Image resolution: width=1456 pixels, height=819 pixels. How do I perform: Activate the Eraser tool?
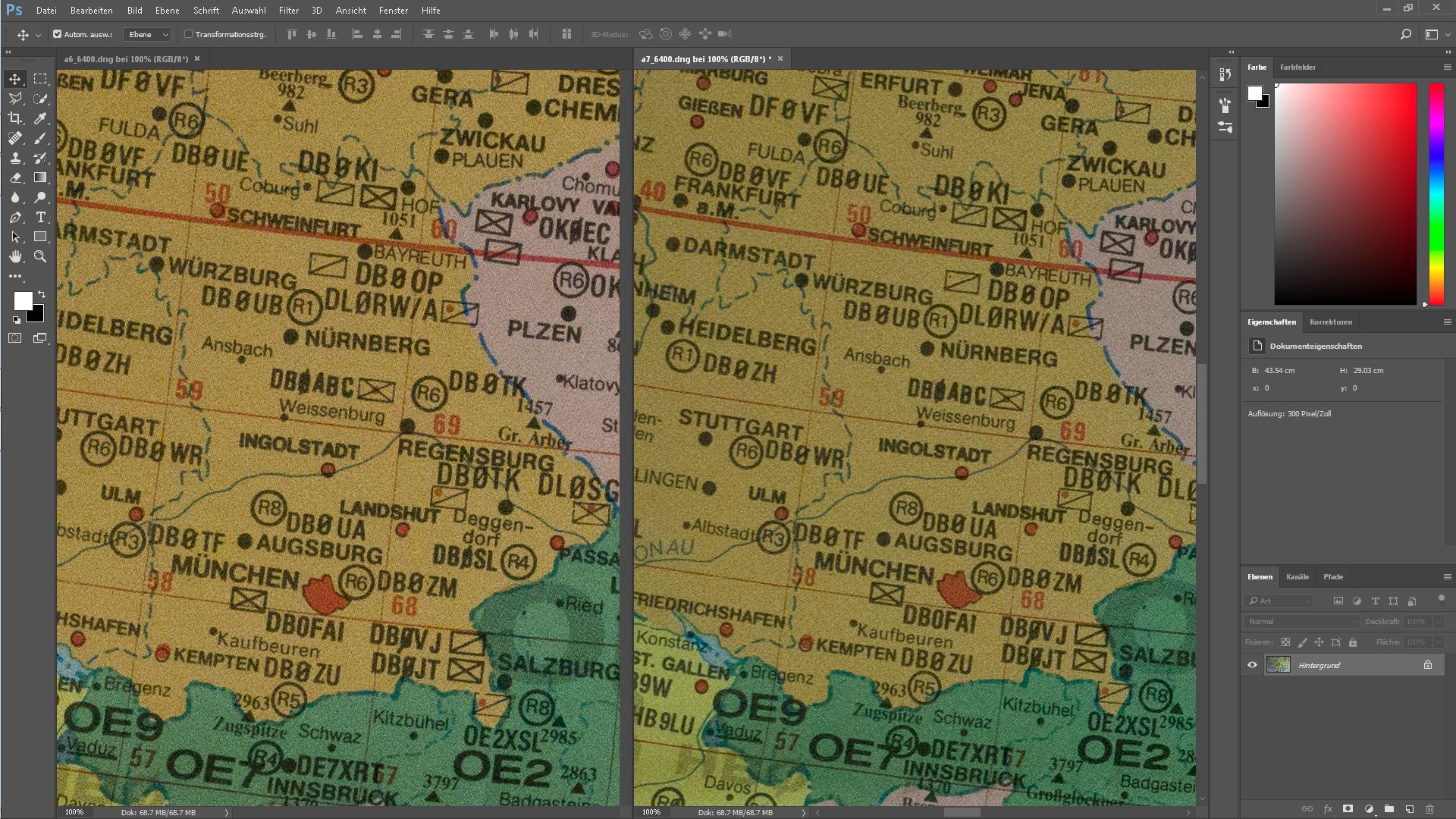(x=15, y=177)
